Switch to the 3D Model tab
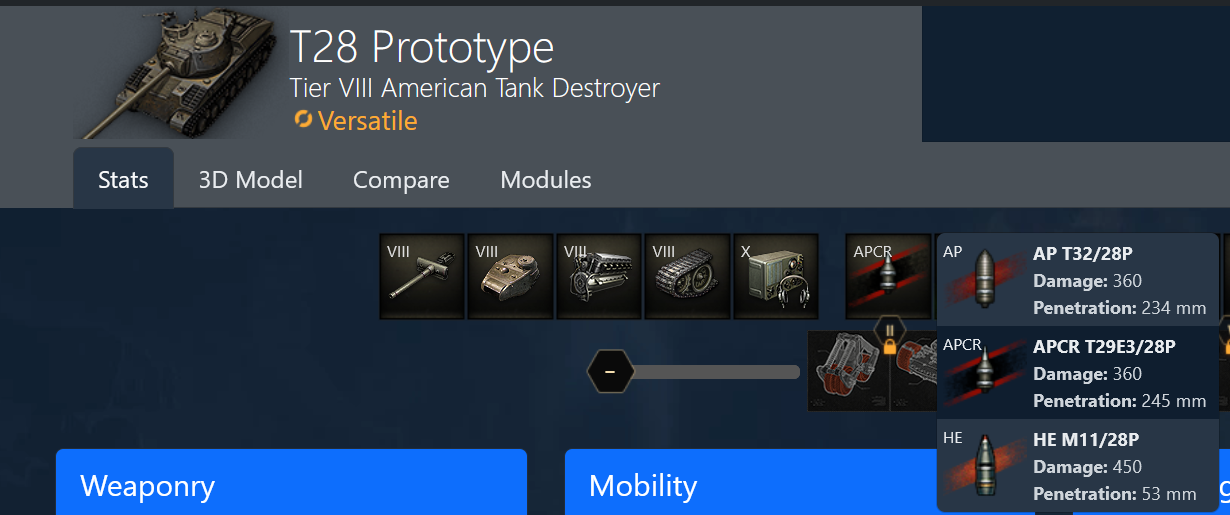The height and width of the screenshot is (515, 1230). [x=250, y=180]
